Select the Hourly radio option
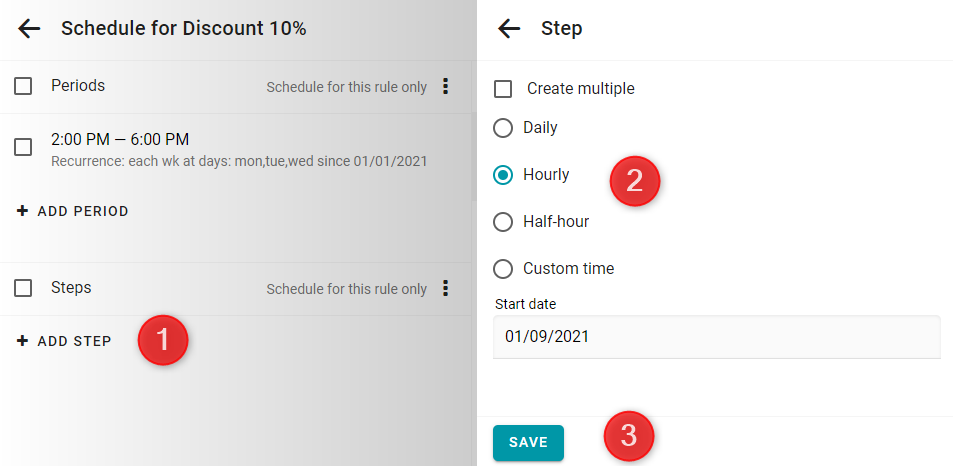Image resolution: width=953 pixels, height=466 pixels. click(x=503, y=175)
